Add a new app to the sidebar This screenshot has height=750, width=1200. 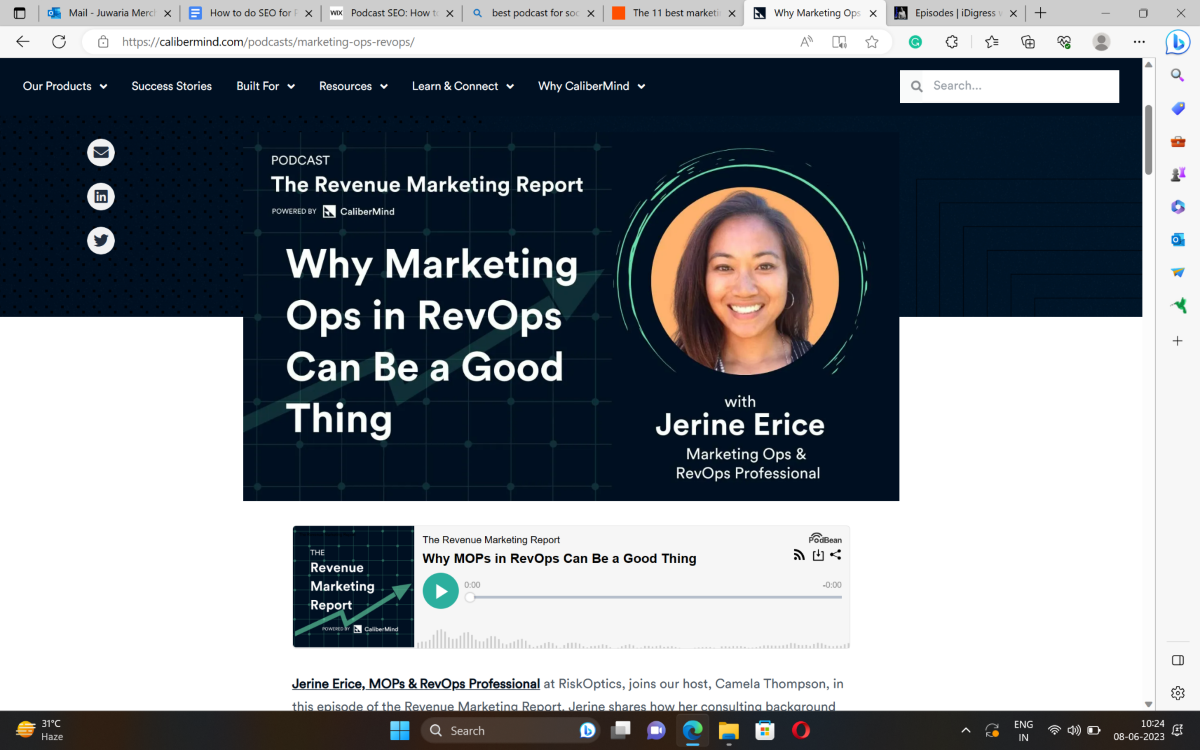[x=1178, y=341]
